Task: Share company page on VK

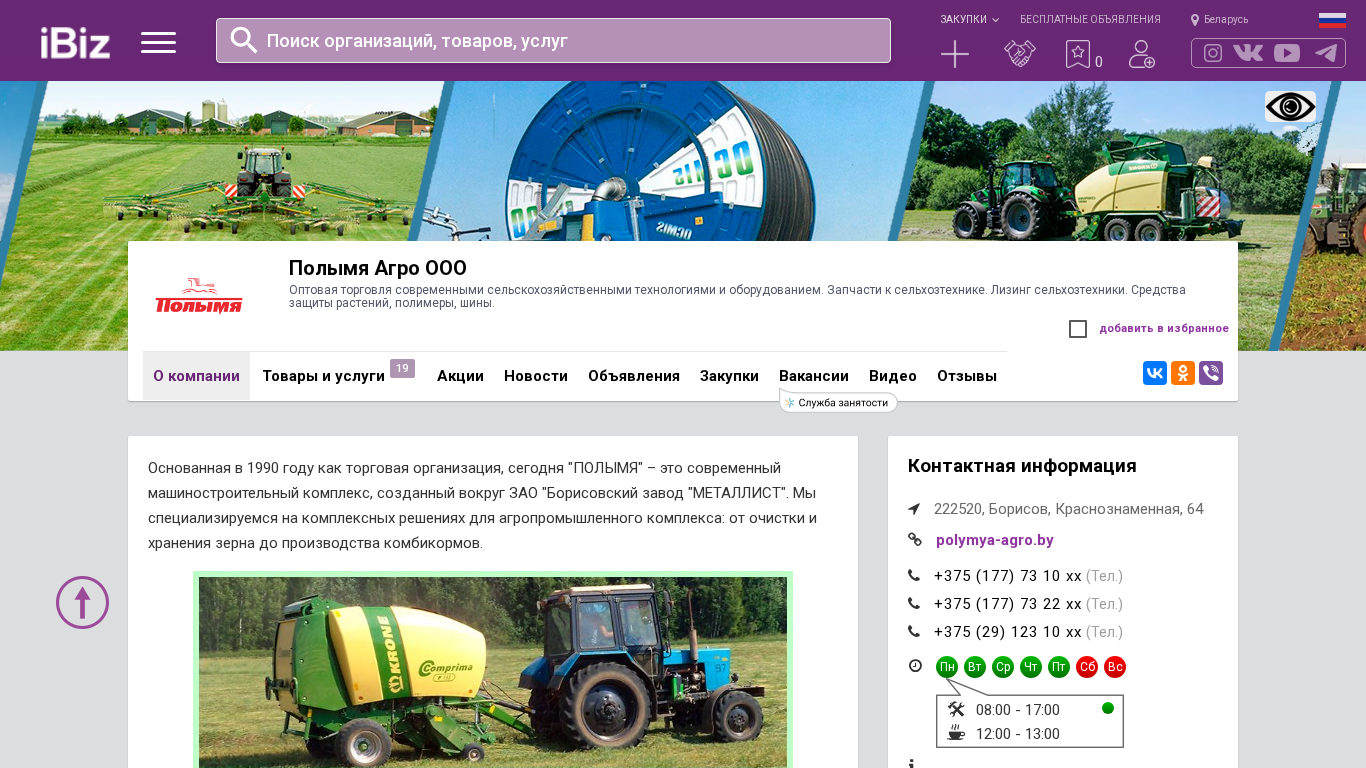Action: [1155, 373]
